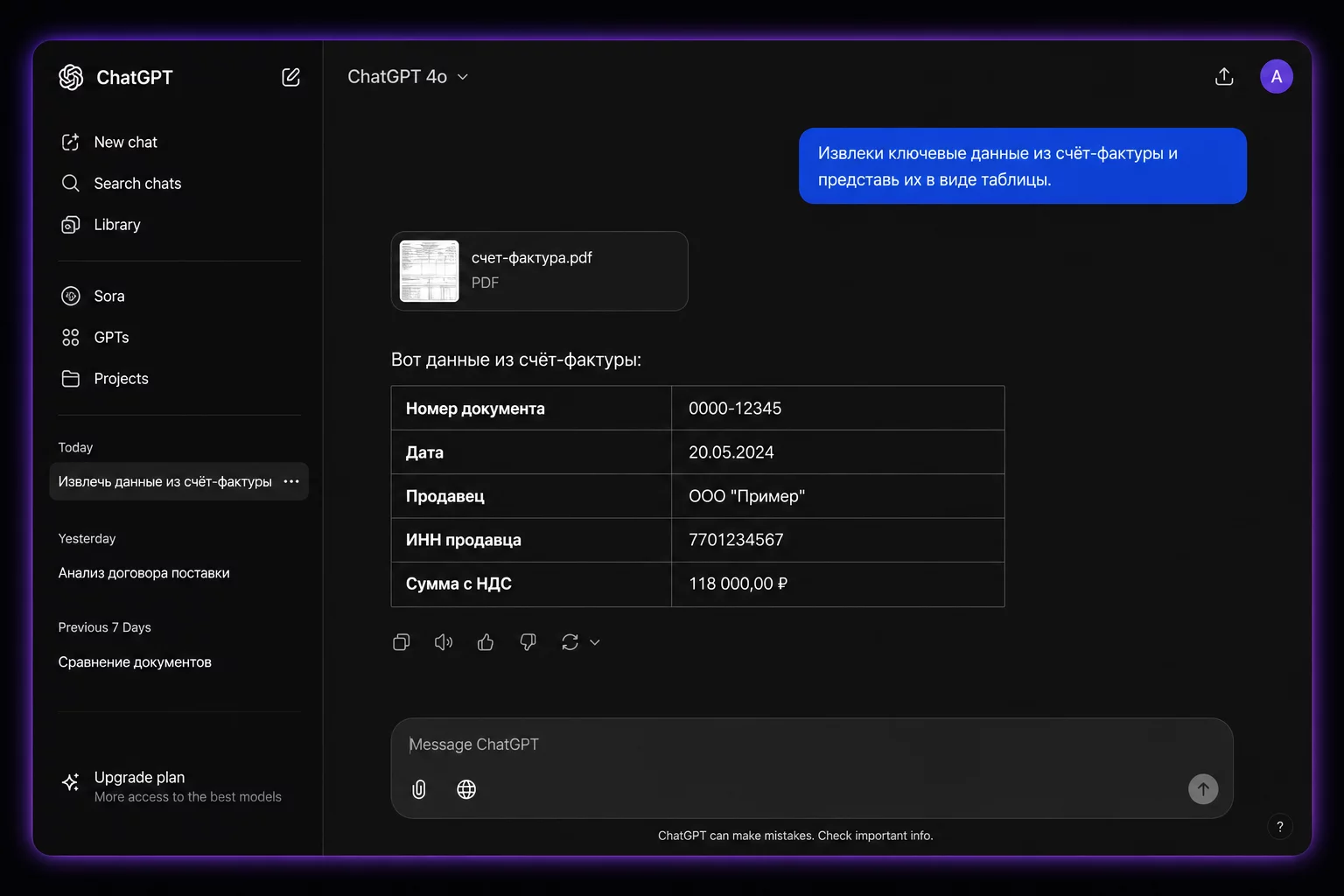Click the Upgrade plan sparkle icon
1344x896 pixels.
click(x=71, y=782)
